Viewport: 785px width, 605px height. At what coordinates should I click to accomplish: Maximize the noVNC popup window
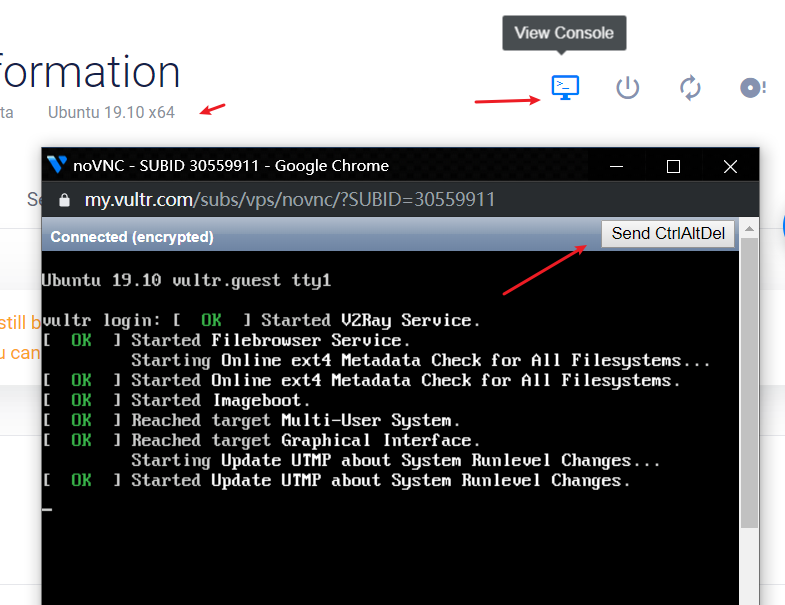[x=673, y=166]
